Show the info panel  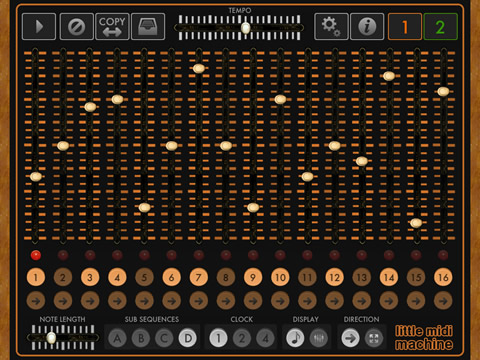367,27
